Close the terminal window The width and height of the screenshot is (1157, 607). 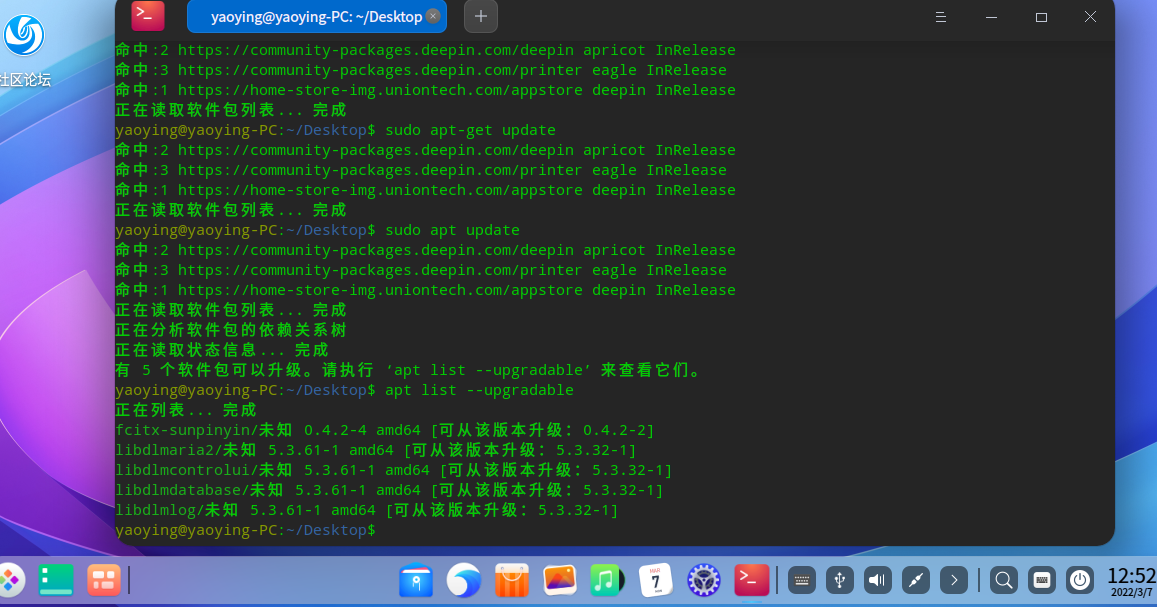point(1091,17)
